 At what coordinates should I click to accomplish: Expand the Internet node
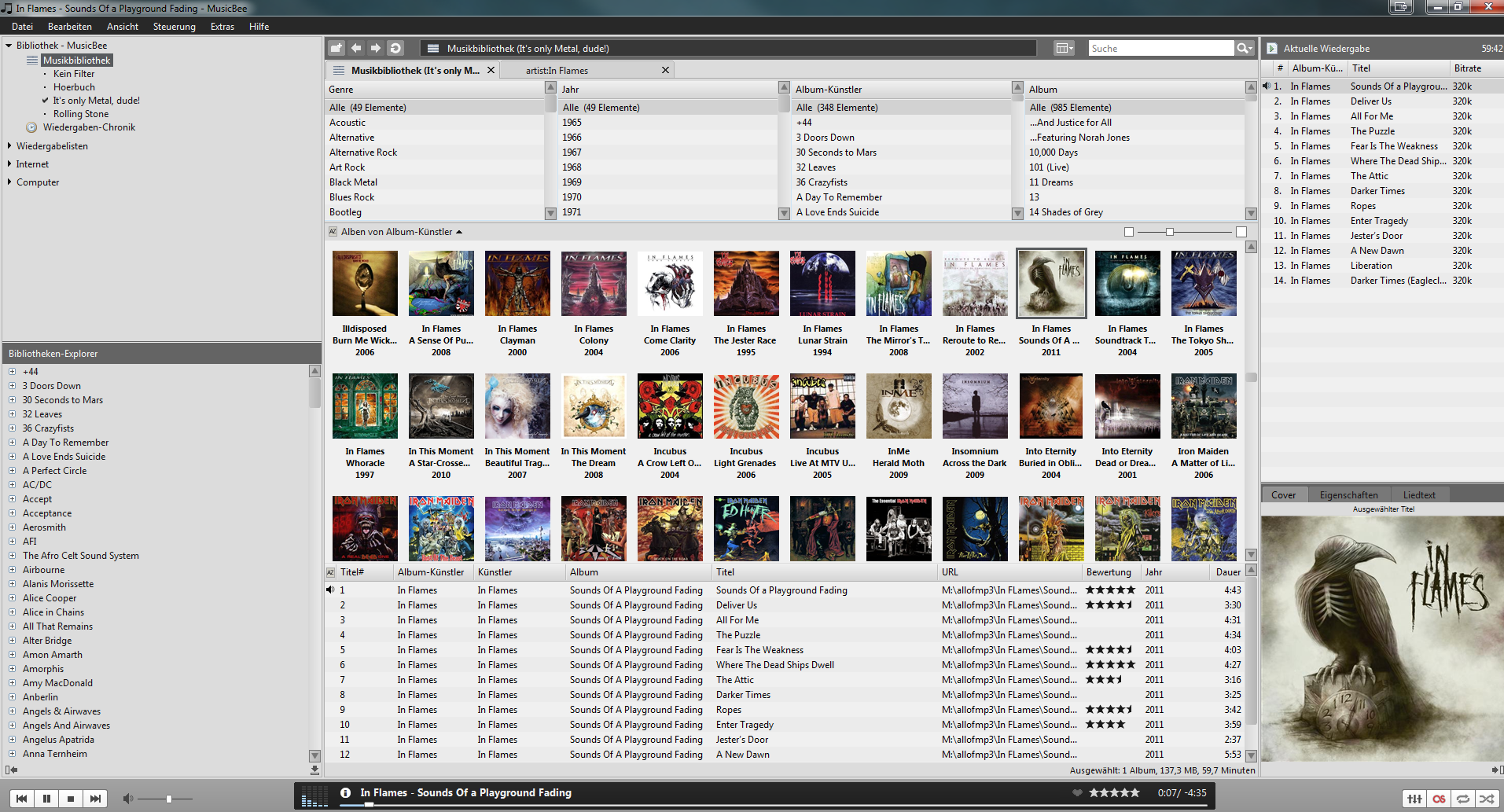9,164
